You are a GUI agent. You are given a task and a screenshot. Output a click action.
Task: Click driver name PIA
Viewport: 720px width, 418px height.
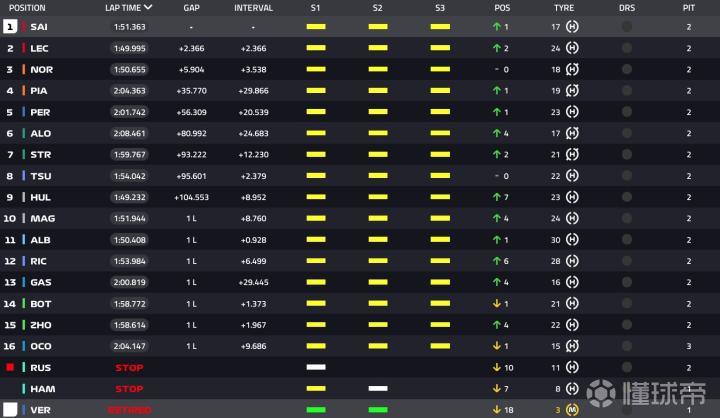click(x=39, y=91)
